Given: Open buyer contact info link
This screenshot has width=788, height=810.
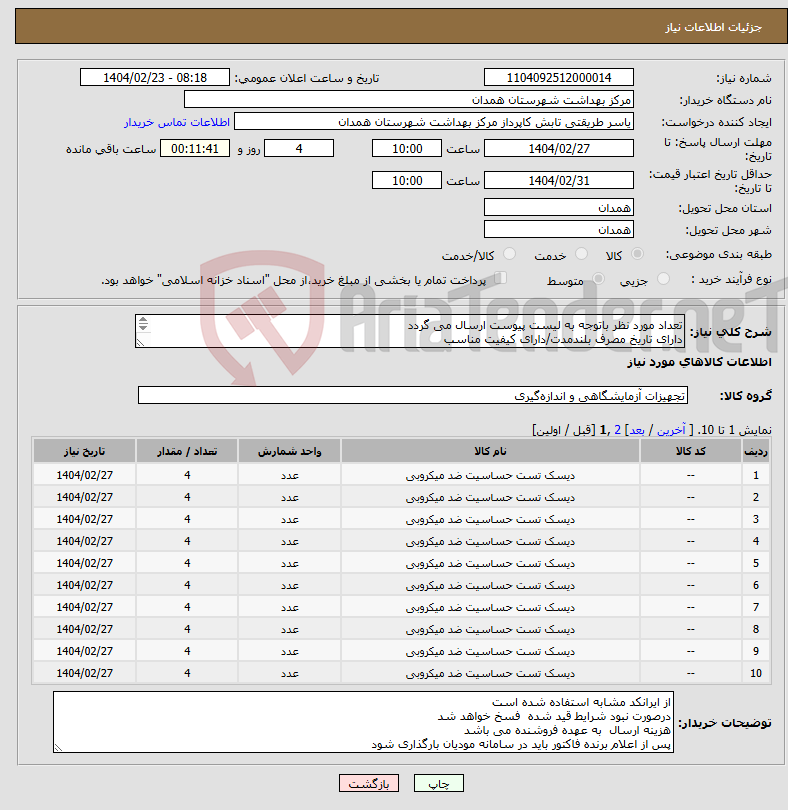Looking at the screenshot, I should tap(177, 122).
